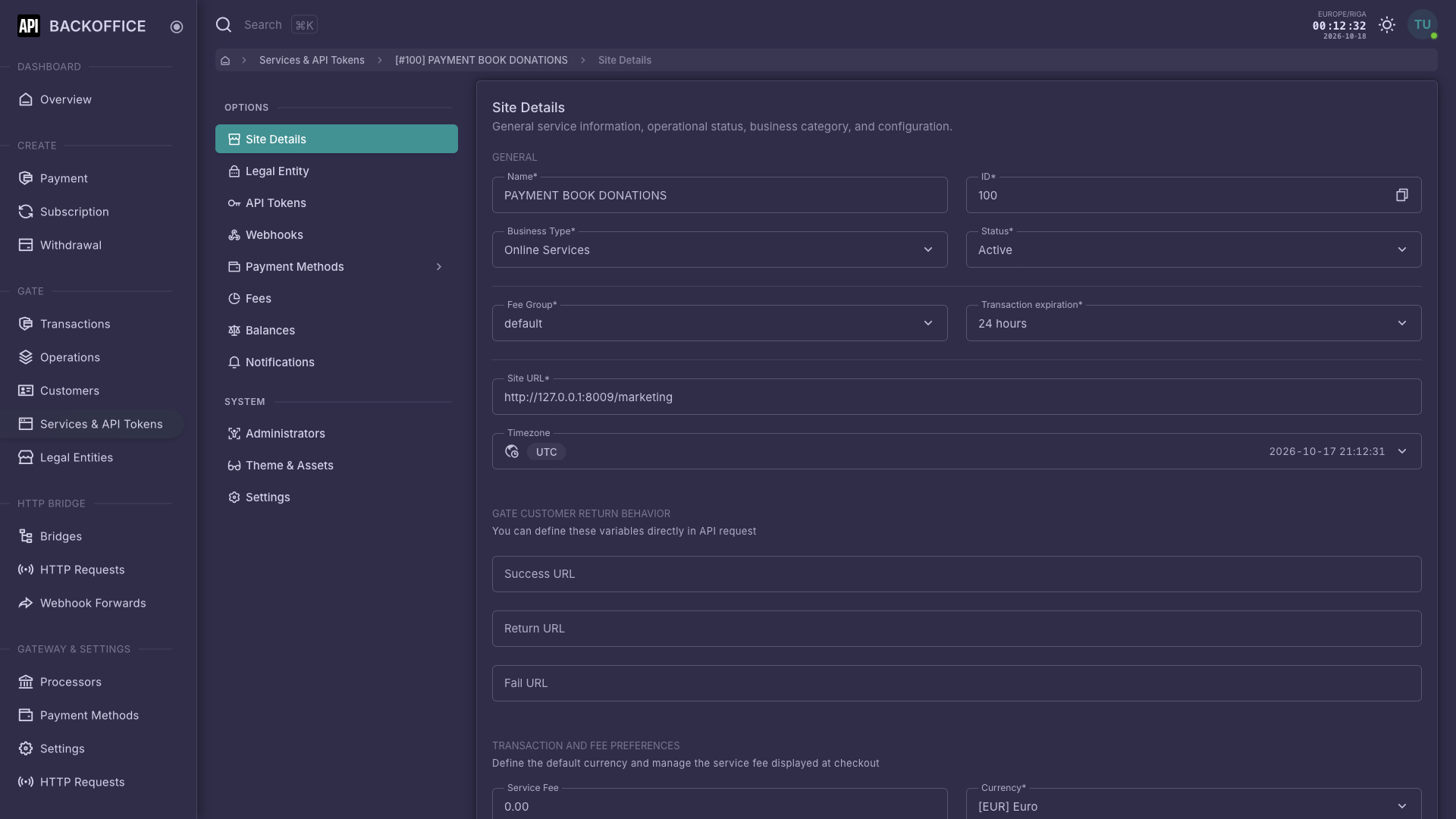Open Transactions in sidebar

(x=93, y=324)
